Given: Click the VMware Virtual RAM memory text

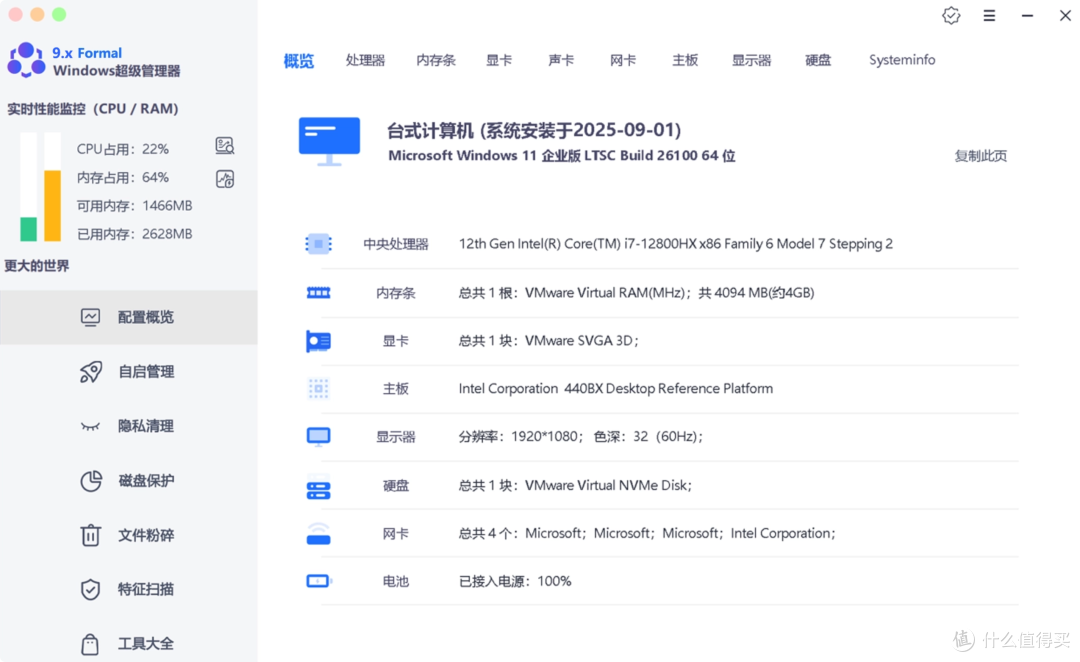Looking at the screenshot, I should tap(636, 293).
